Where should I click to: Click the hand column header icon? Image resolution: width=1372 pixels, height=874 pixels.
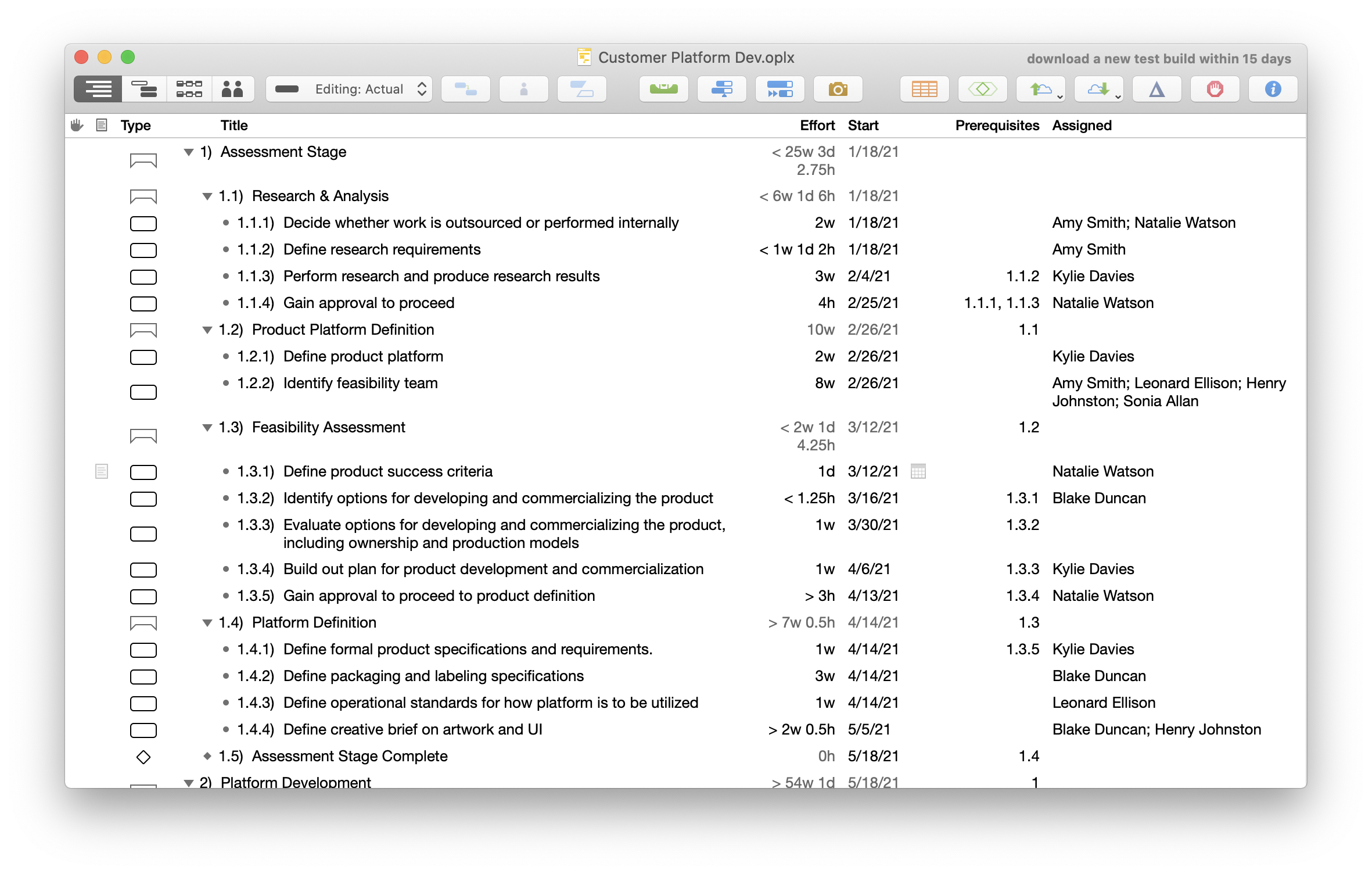click(77, 125)
